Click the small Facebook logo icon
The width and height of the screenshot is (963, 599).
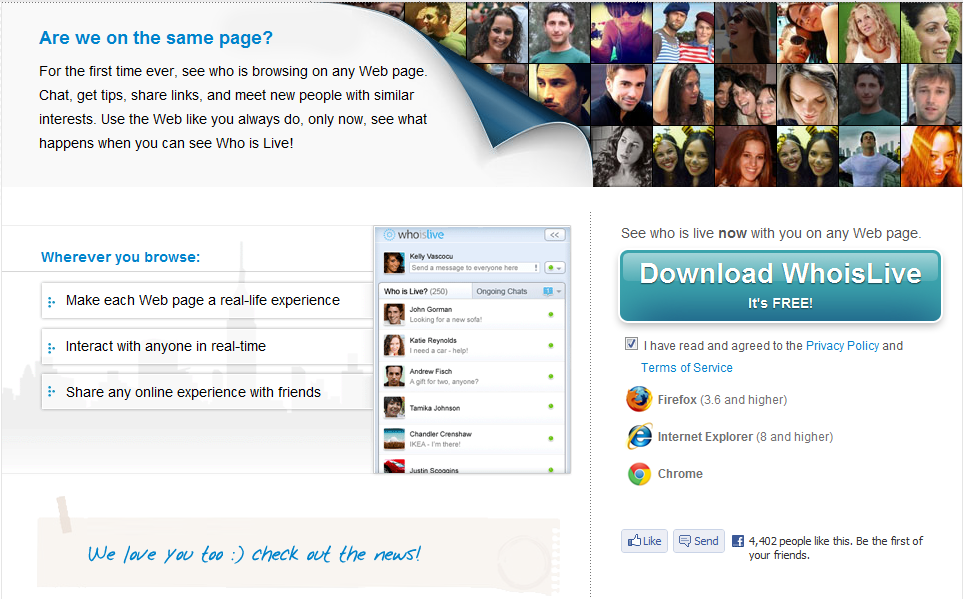pyautogui.click(x=738, y=541)
